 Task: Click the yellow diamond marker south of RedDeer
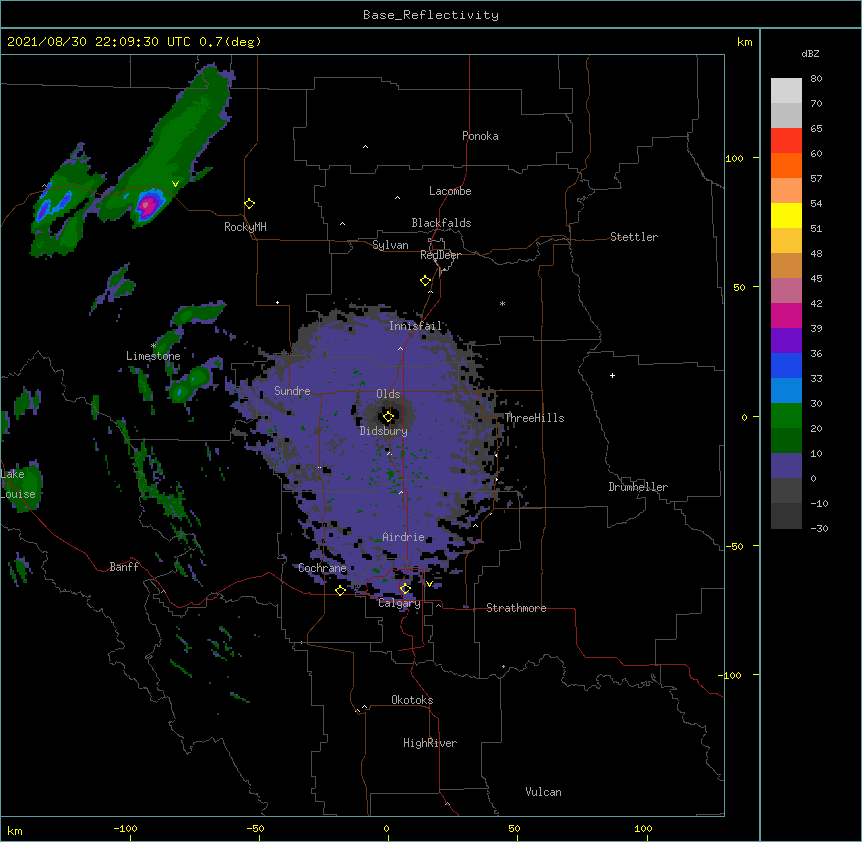click(425, 281)
